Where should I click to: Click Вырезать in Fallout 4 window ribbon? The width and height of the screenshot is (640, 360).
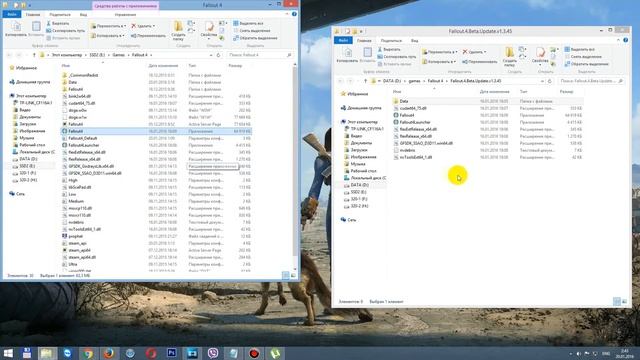click(x=58, y=24)
